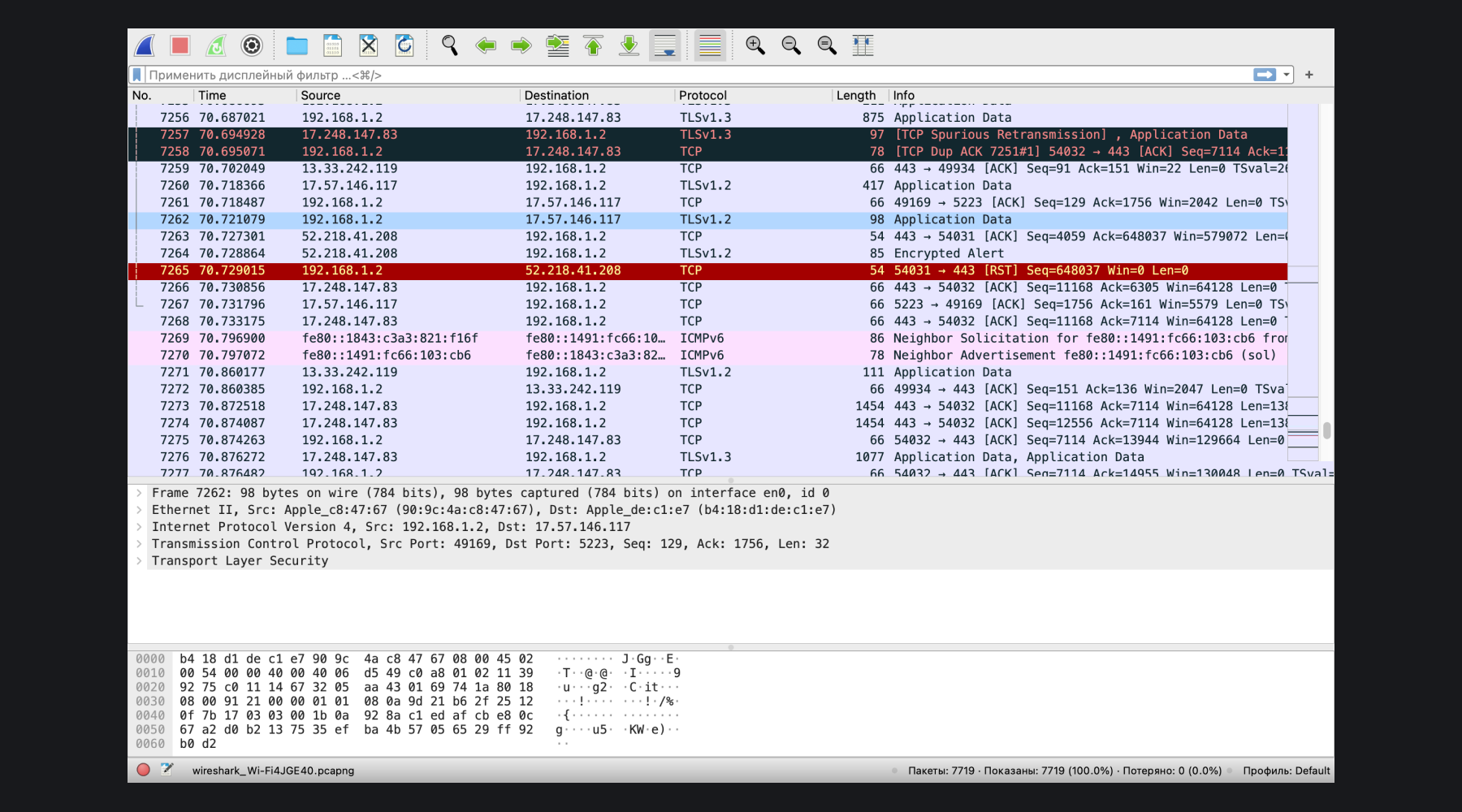Select packet 7257 Spurious Retransmission row
The width and height of the screenshot is (1462, 812).
pos(707,135)
